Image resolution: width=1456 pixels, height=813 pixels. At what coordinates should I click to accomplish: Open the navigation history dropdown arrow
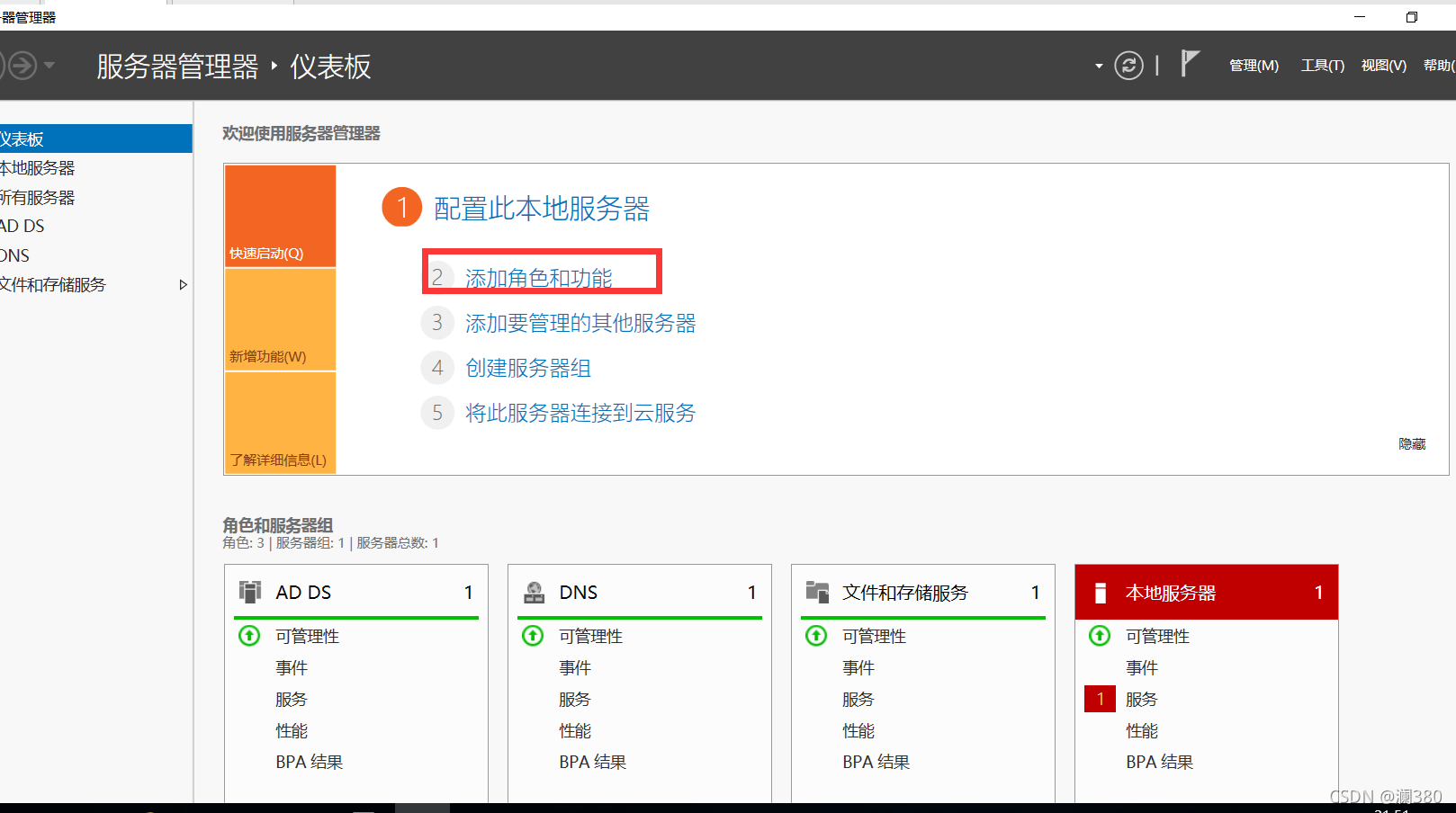[x=49, y=66]
